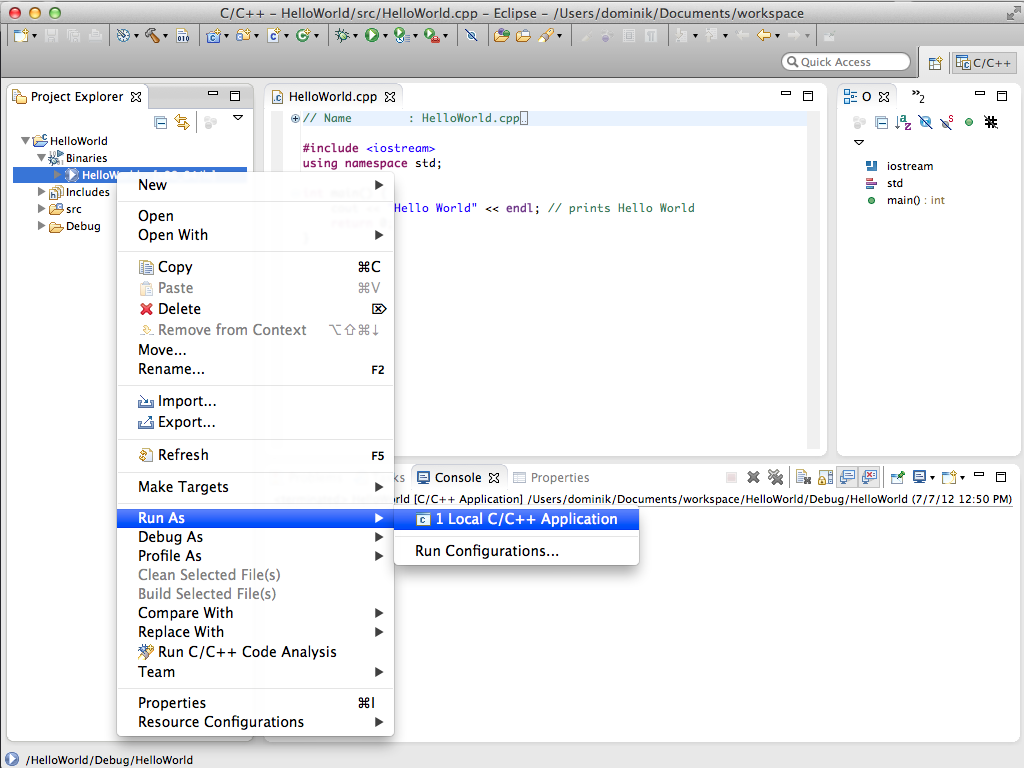Click the Profile toolbar icon
The width and height of the screenshot is (1024, 768).
pyautogui.click(x=402, y=35)
